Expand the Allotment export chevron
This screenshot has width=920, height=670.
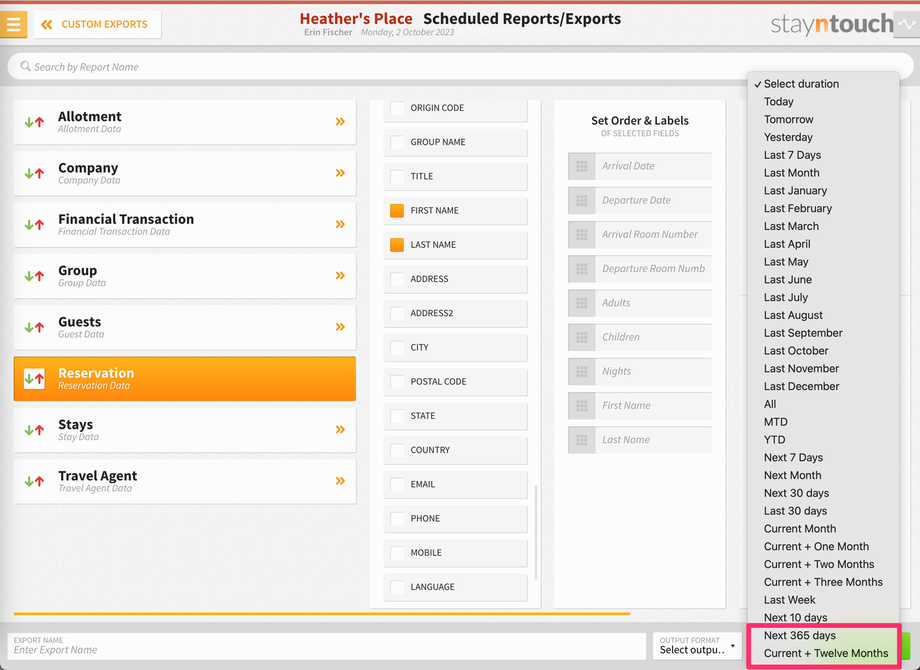(340, 121)
